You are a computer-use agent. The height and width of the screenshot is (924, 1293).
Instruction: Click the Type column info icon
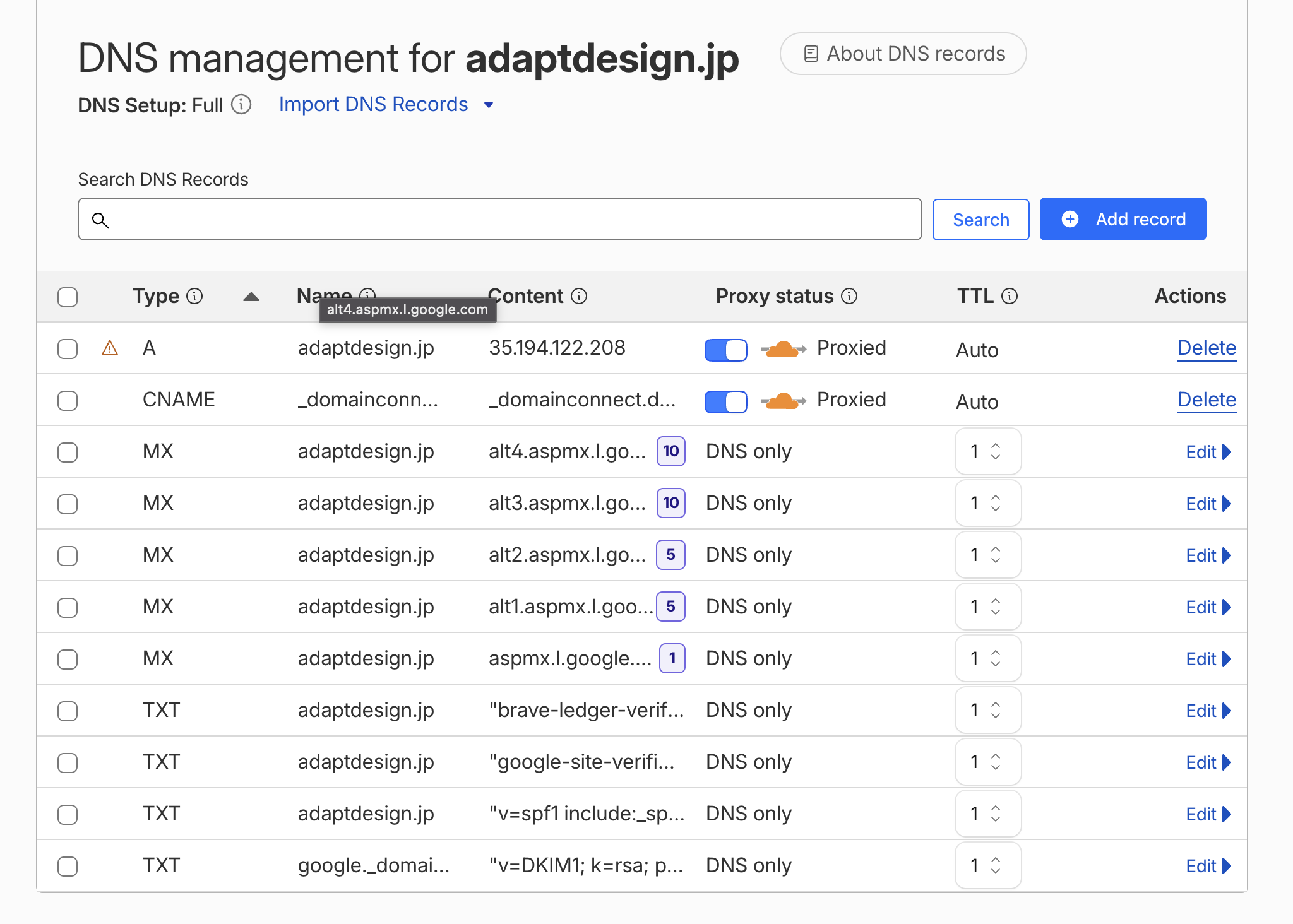(x=195, y=296)
